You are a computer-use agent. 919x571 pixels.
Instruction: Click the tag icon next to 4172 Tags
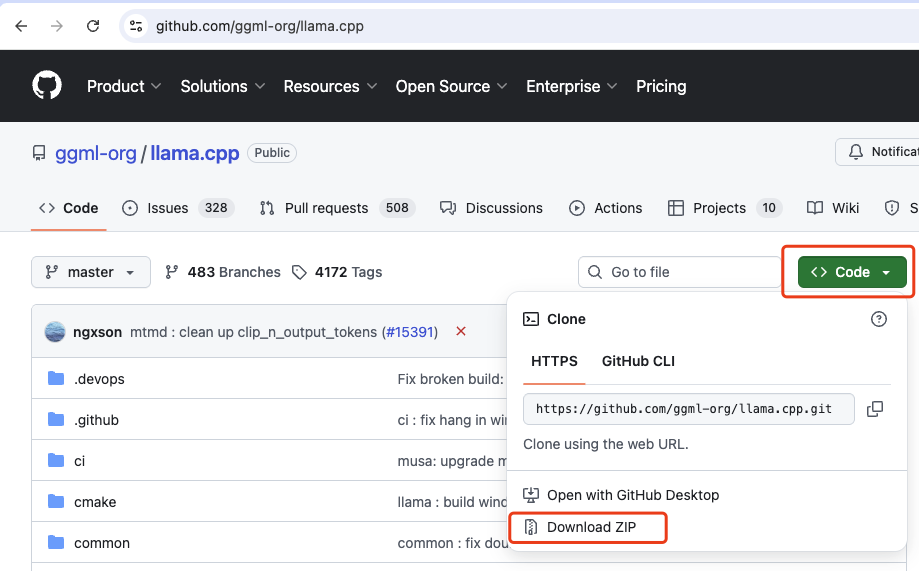pos(299,272)
